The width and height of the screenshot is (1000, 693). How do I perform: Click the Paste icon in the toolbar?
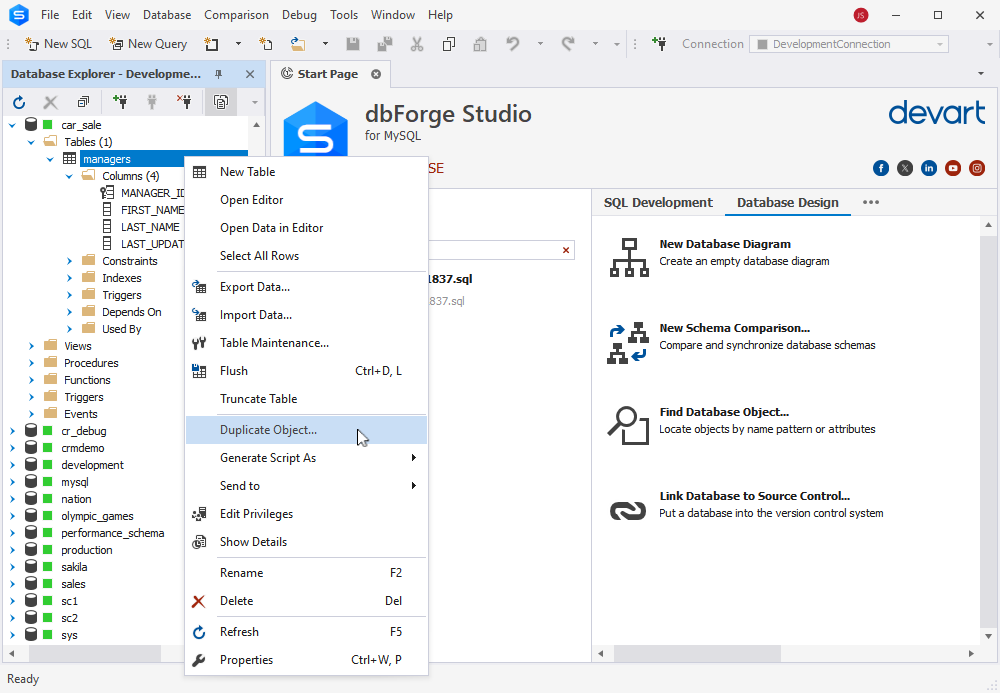point(480,44)
